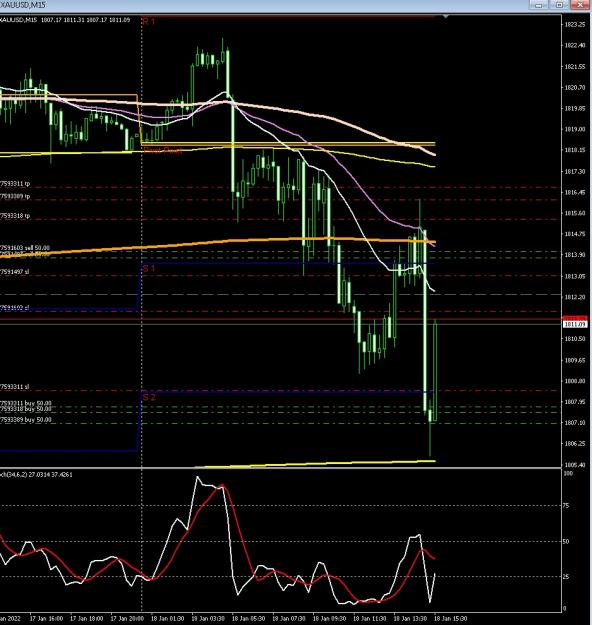
Task: Click the 1819.00 value on price axis
Action: 574,130
